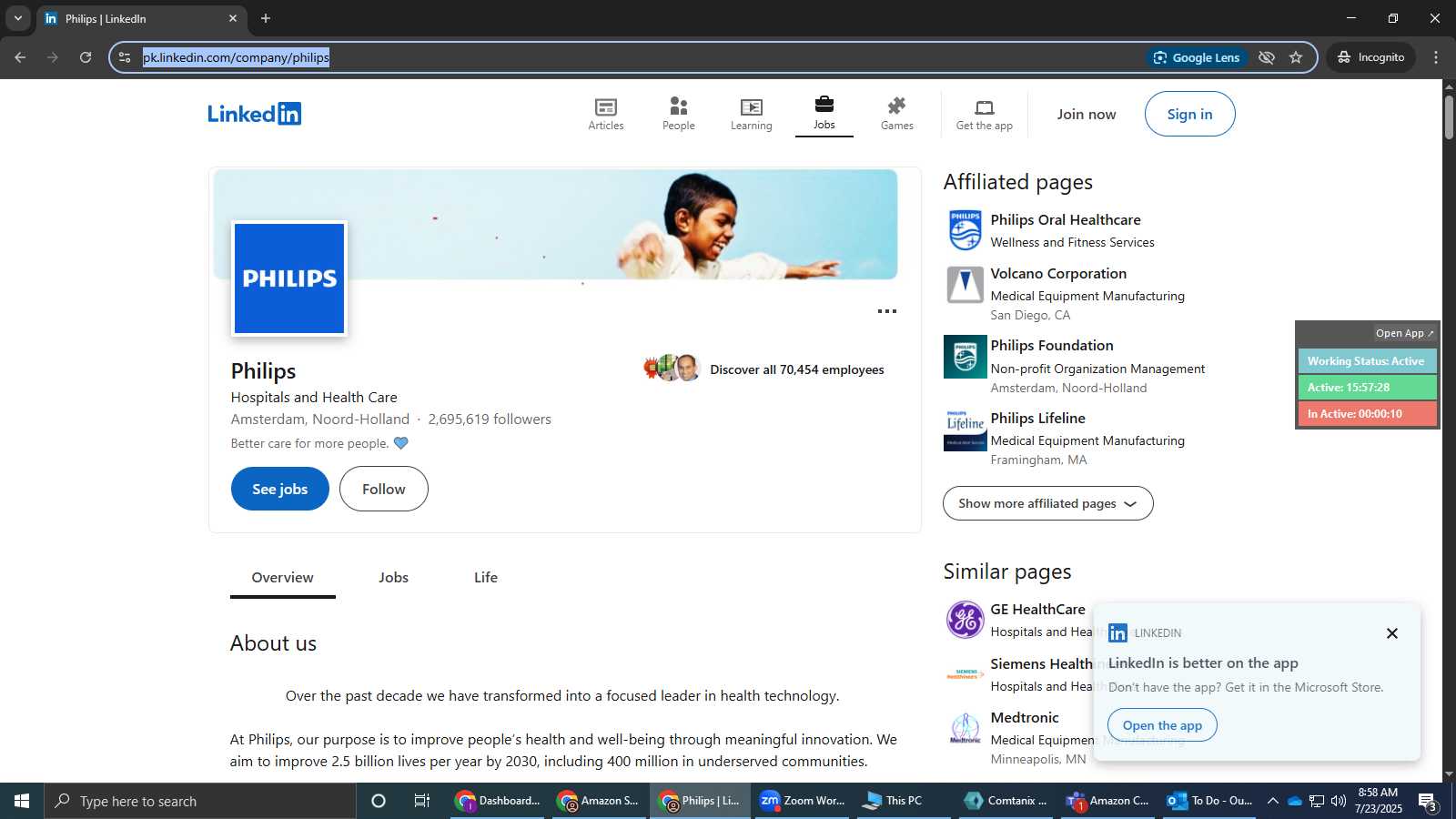Click the taskbar search box

tap(200, 801)
